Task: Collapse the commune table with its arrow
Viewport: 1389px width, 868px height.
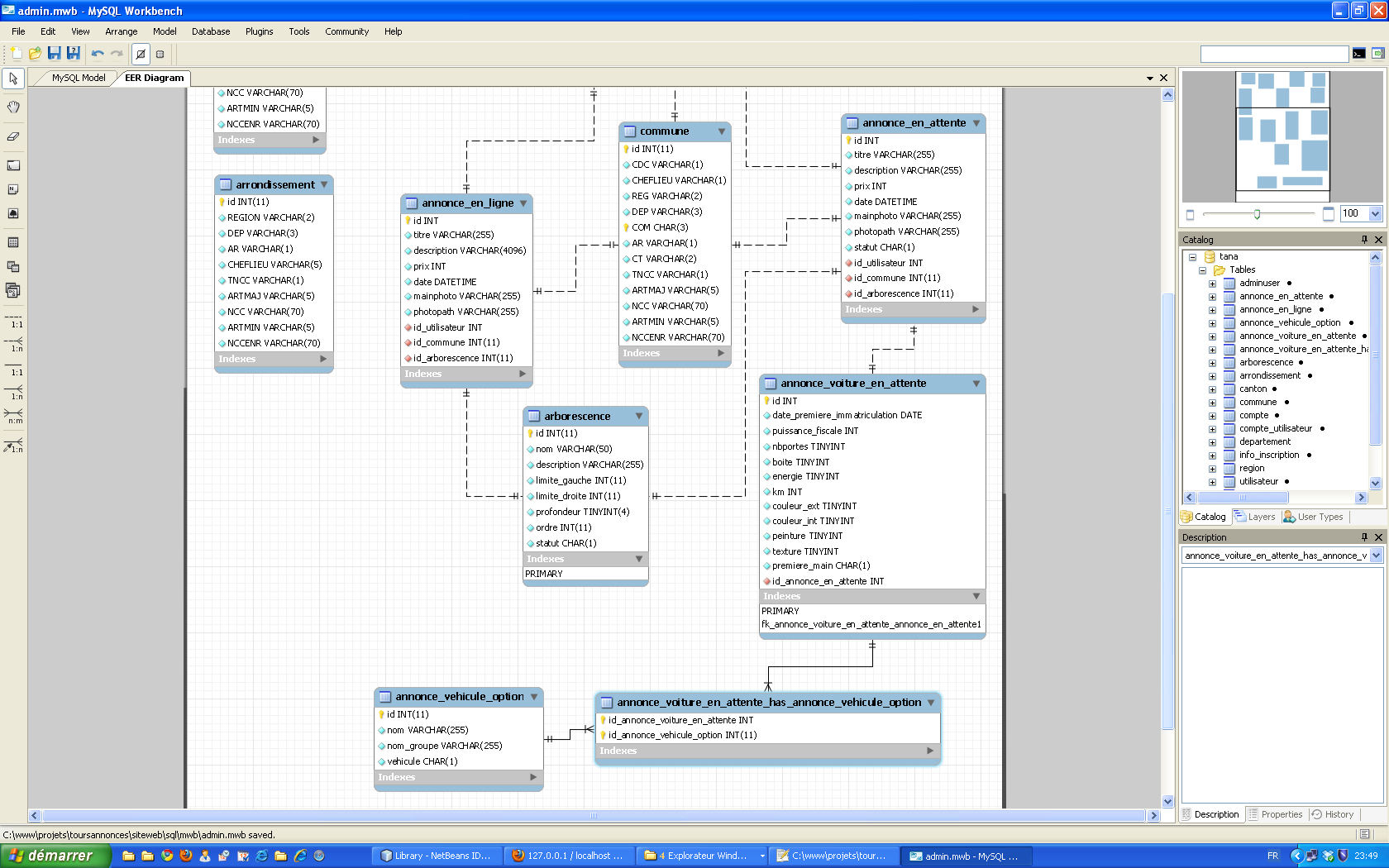Action: [x=722, y=131]
